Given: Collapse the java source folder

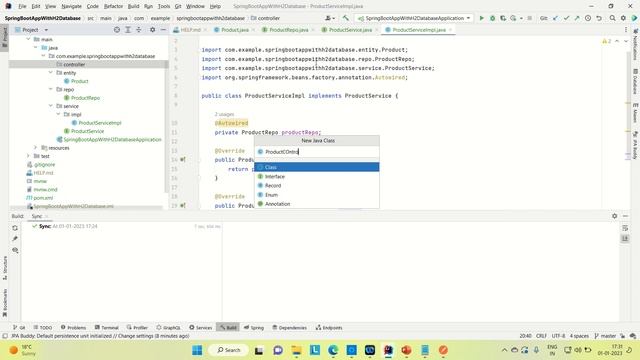Looking at the screenshot, I should 36,48.
